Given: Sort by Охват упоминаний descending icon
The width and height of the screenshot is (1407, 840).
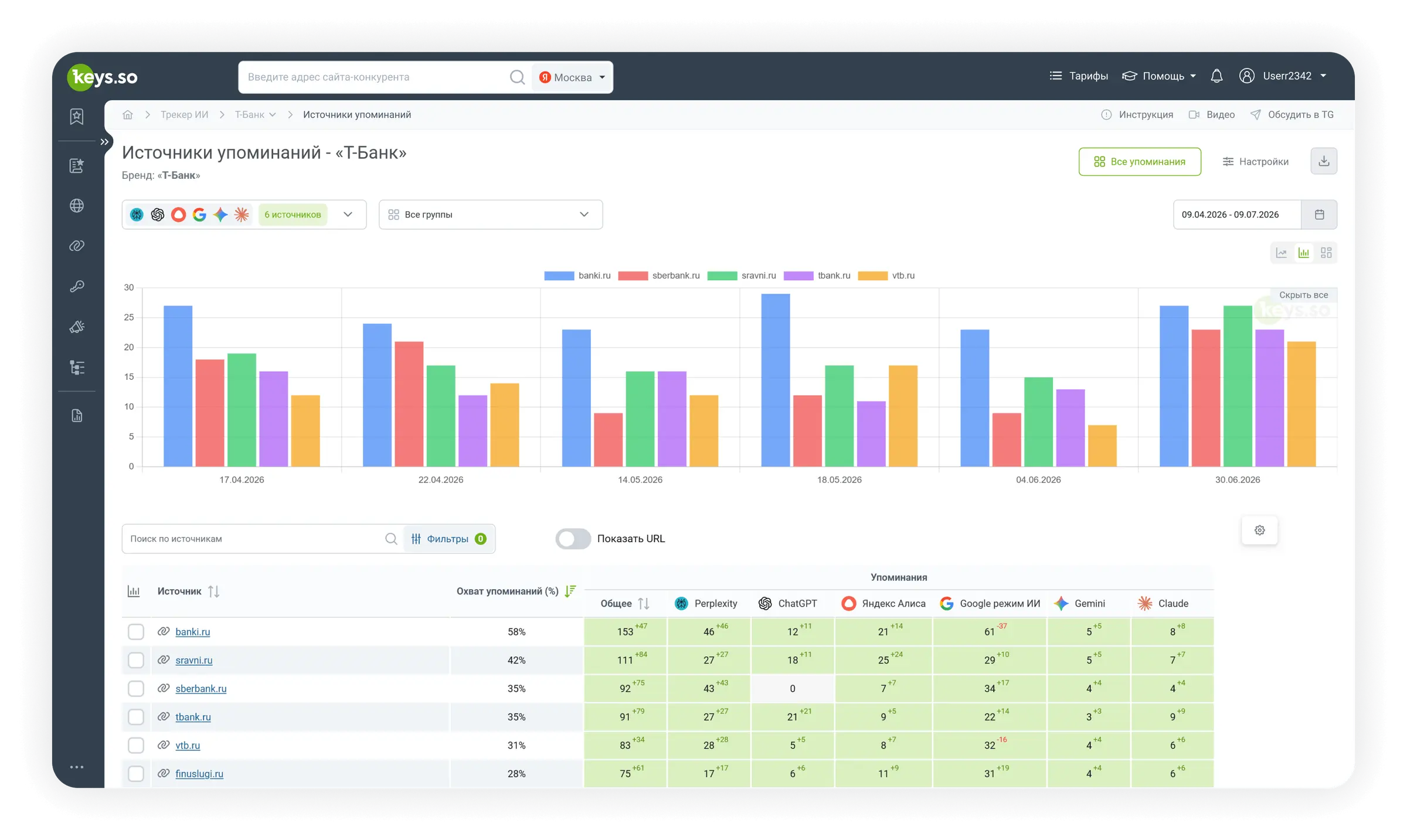Looking at the screenshot, I should (x=570, y=591).
